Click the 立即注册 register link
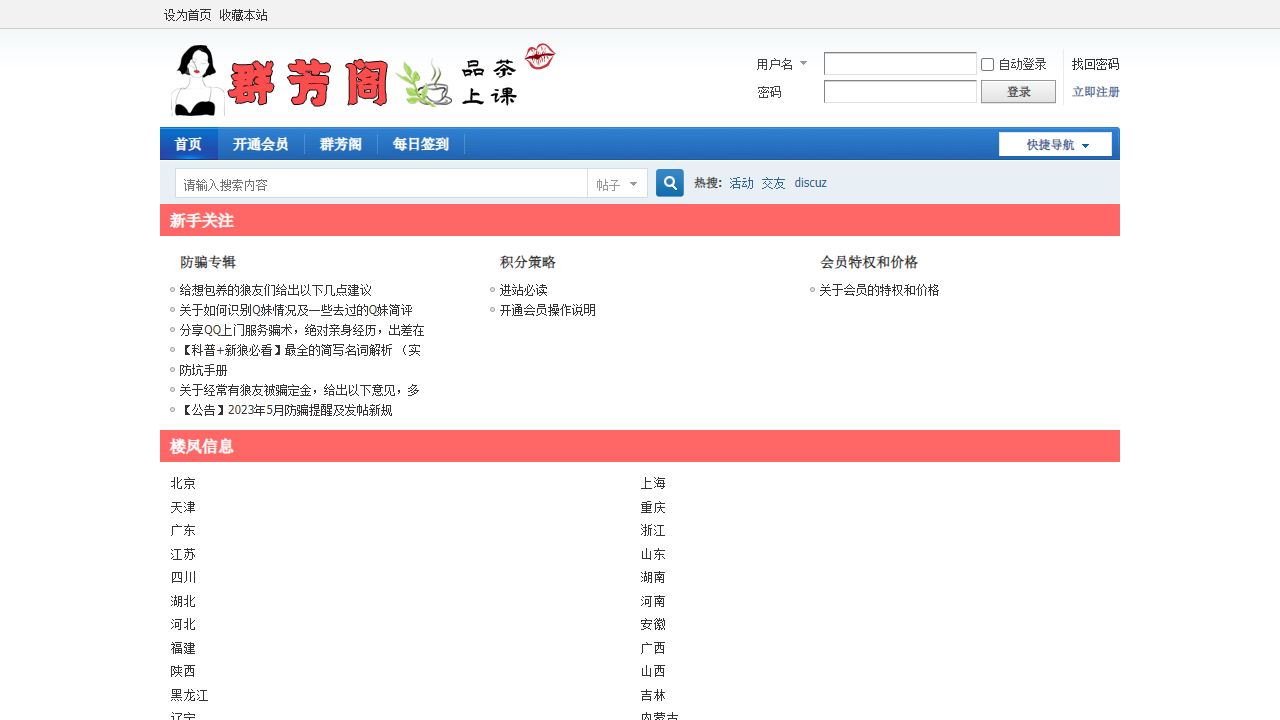The image size is (1280, 720). click(x=1096, y=92)
